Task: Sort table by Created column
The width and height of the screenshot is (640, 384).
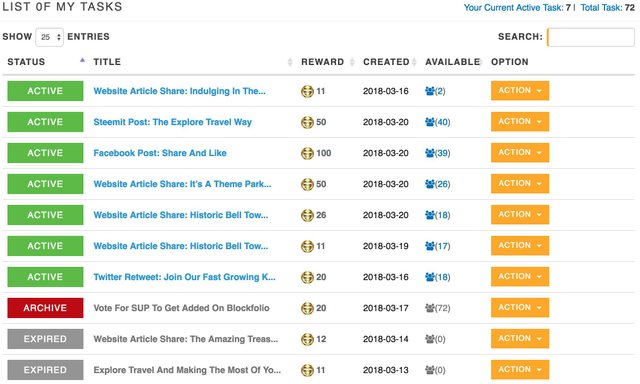Action: click(x=390, y=62)
